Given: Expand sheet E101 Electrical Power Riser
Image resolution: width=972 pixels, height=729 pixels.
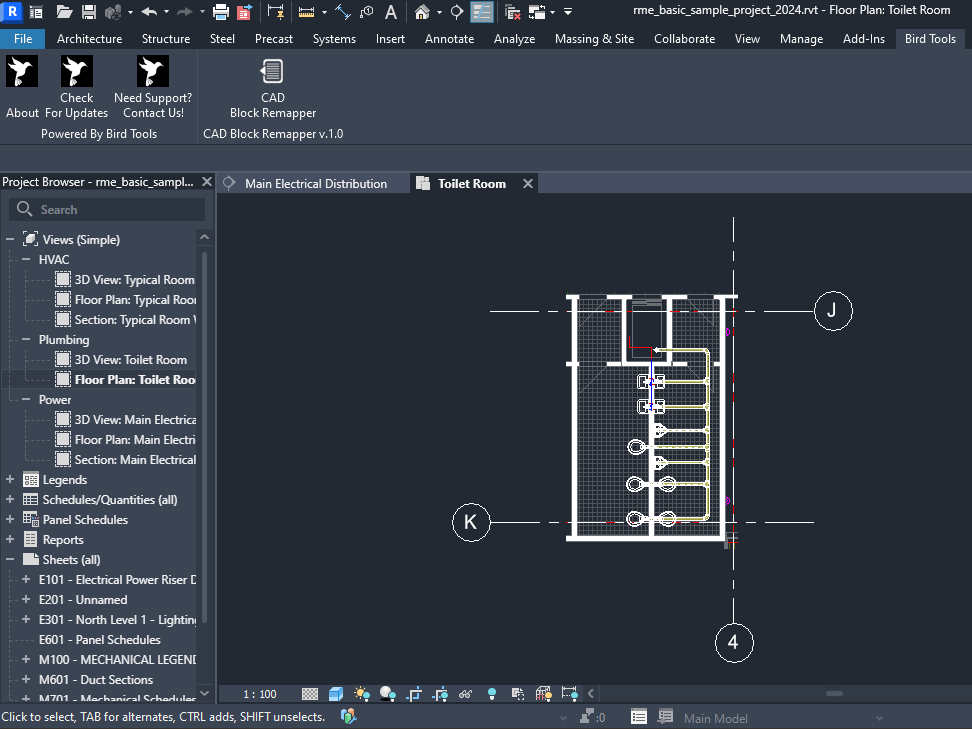Looking at the screenshot, I should 26,580.
